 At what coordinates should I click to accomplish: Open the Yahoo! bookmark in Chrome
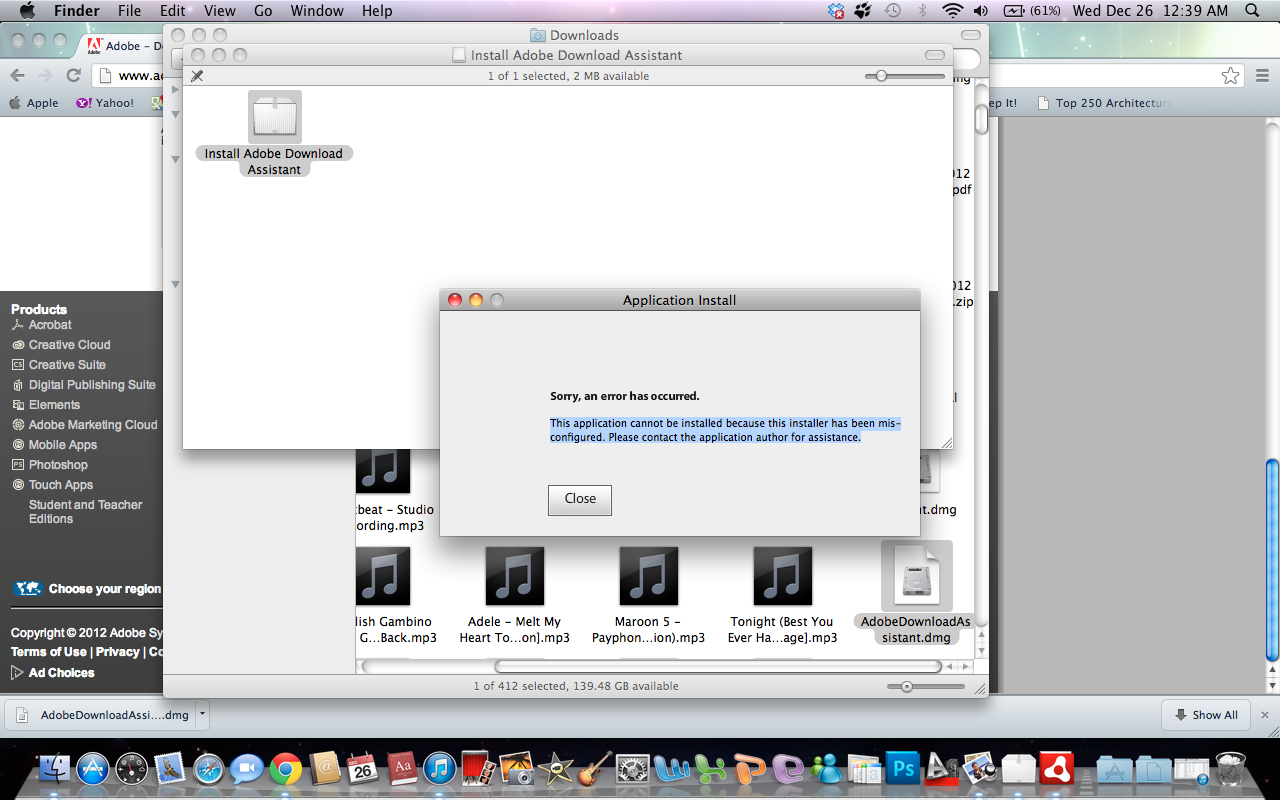(x=106, y=103)
